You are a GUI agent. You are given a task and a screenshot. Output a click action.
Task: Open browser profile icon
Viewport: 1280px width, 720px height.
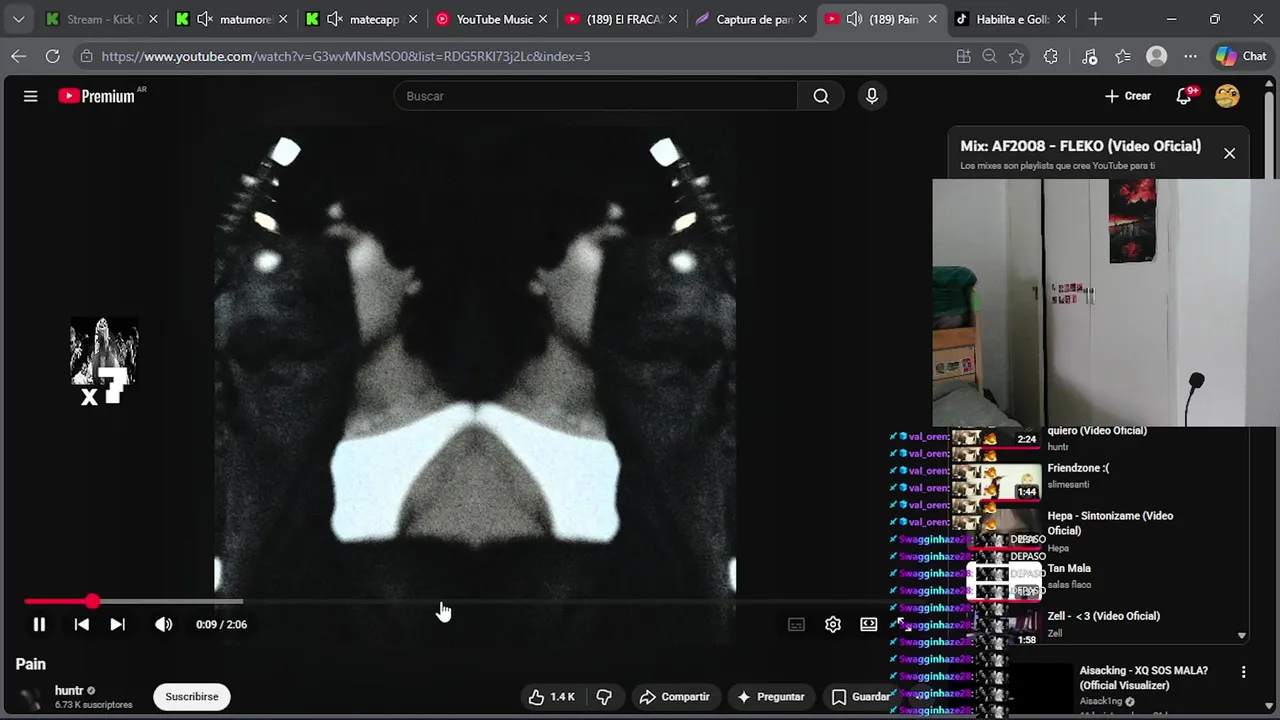point(1157,56)
